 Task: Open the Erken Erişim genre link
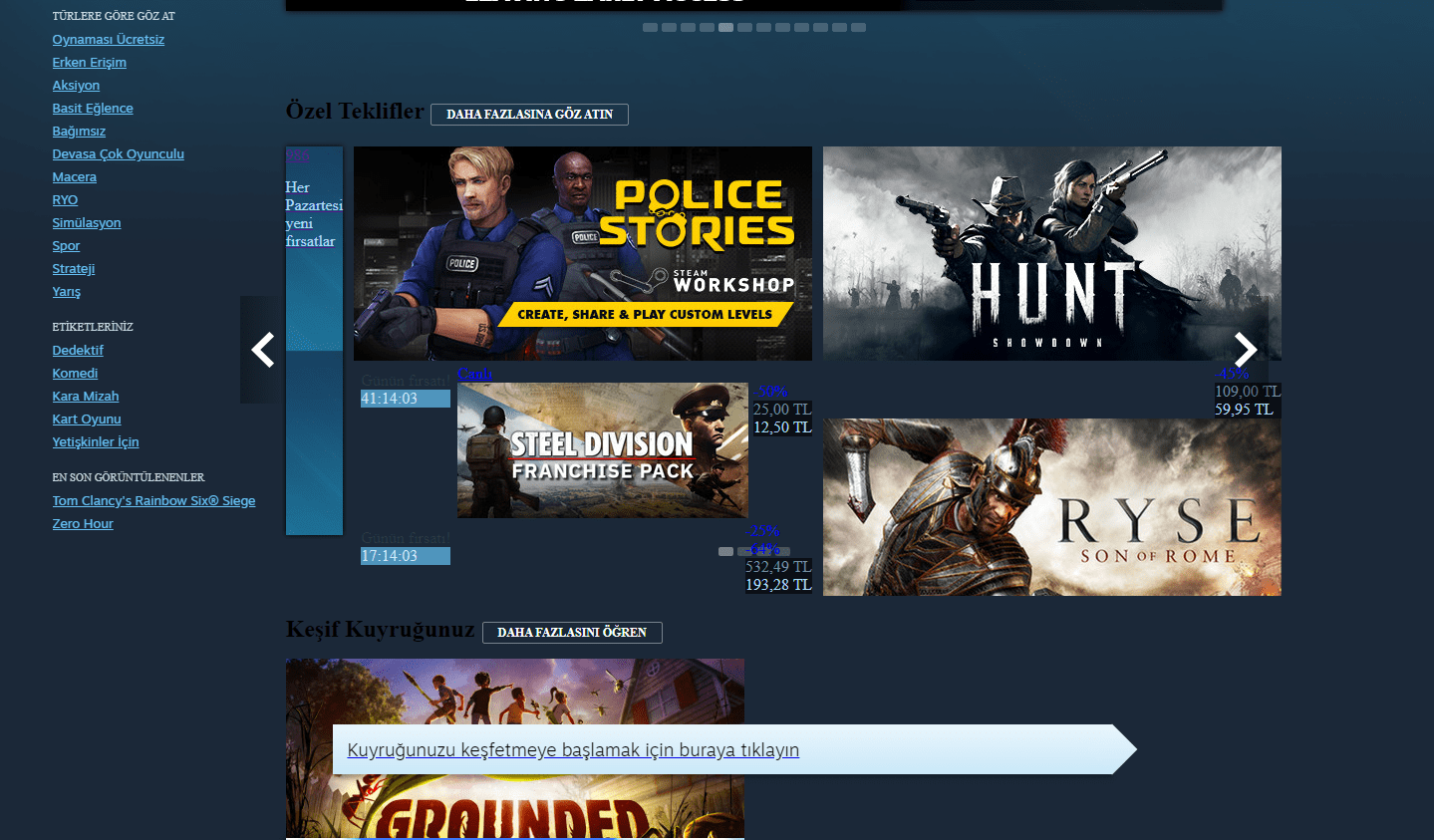click(x=90, y=63)
